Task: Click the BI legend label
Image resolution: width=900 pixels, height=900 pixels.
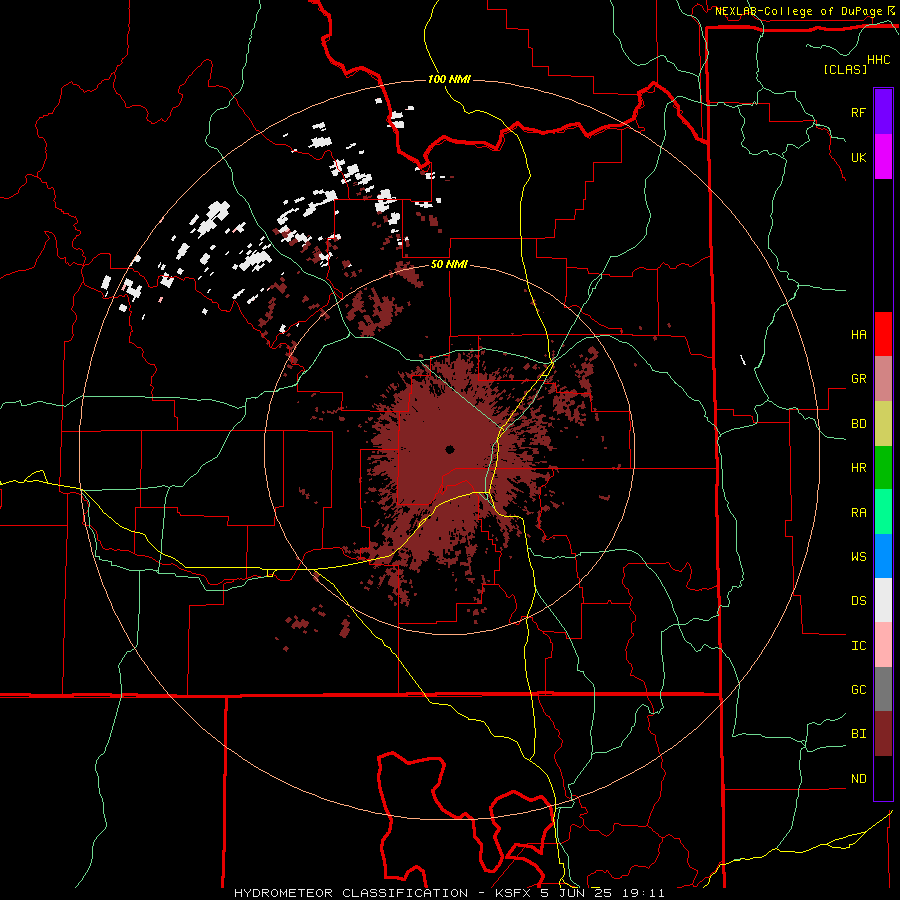Action: click(858, 734)
